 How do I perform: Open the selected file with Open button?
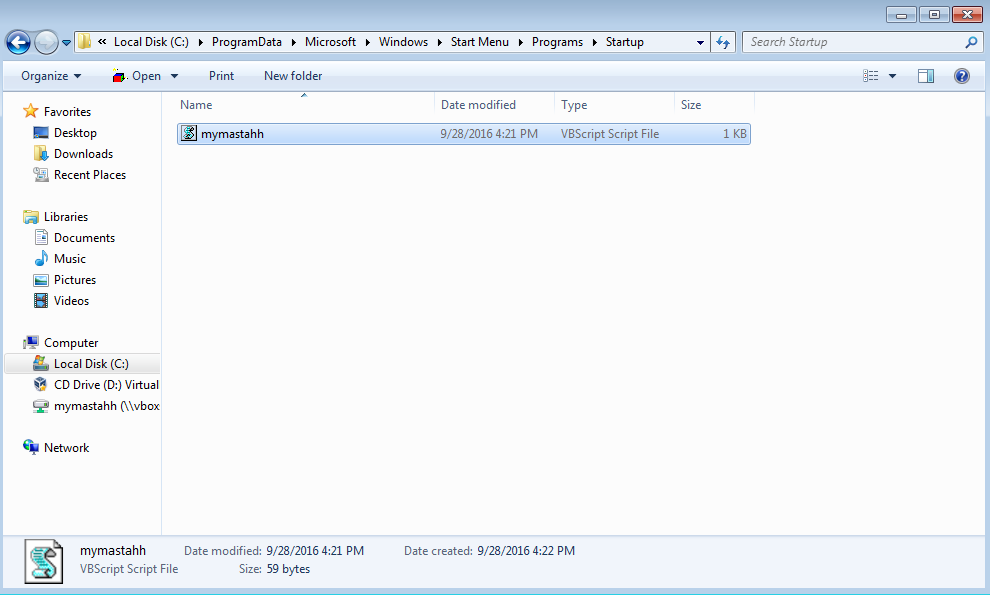[137, 76]
